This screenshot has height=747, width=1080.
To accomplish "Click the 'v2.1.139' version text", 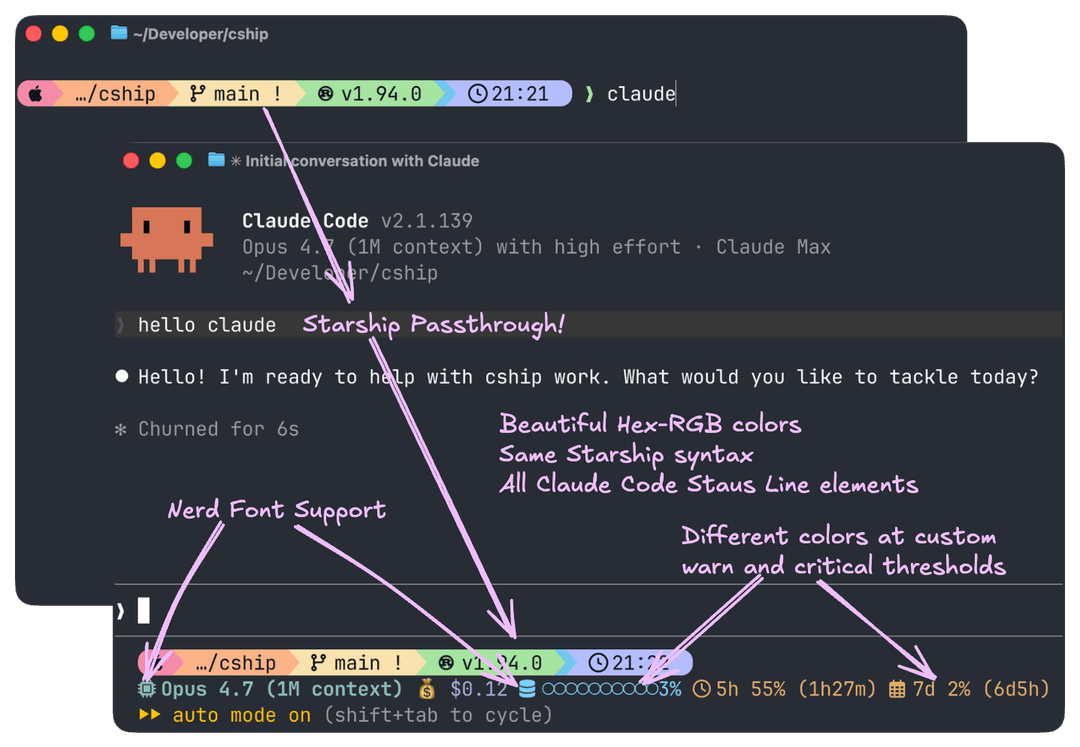I will (x=427, y=220).
